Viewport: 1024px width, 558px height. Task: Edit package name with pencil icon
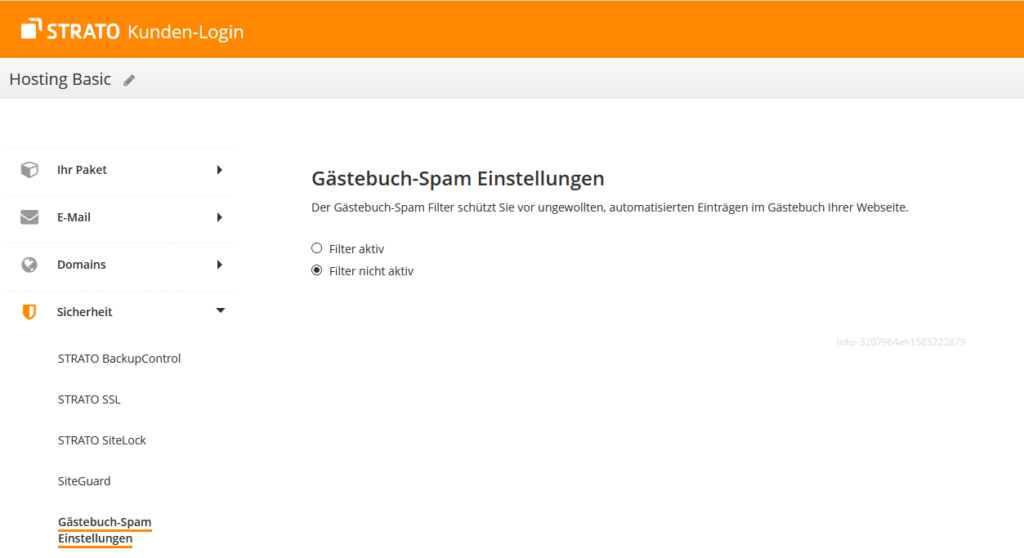[x=129, y=80]
